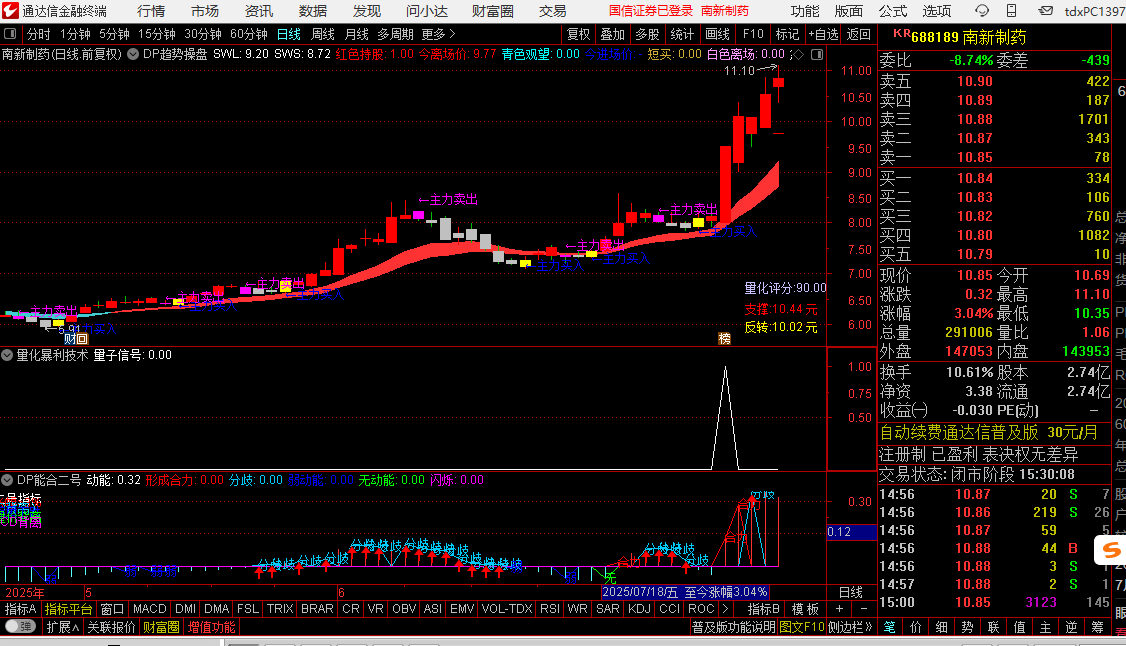Open 普及版功能说明 link

(733, 627)
